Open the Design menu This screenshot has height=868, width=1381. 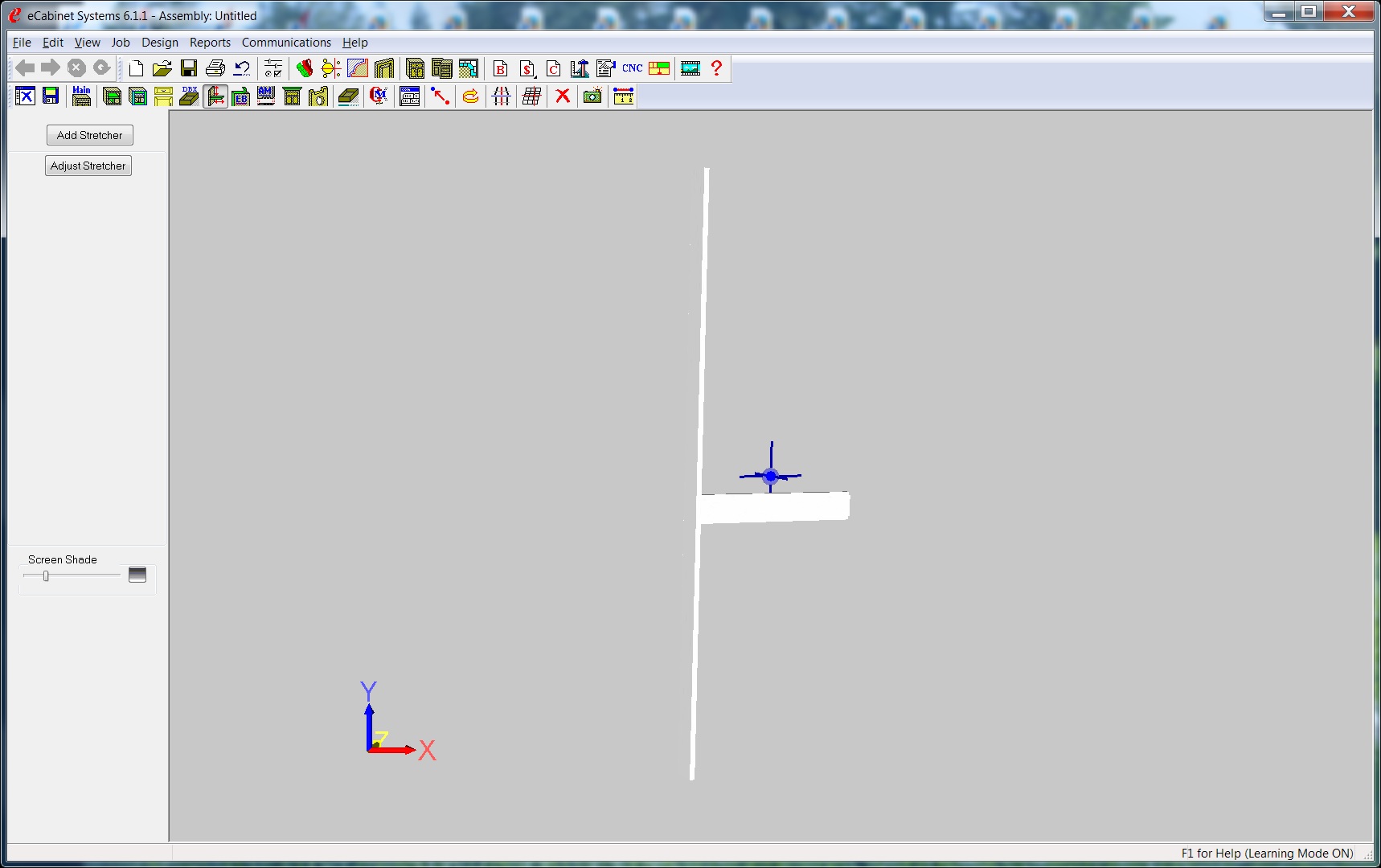coord(160,43)
